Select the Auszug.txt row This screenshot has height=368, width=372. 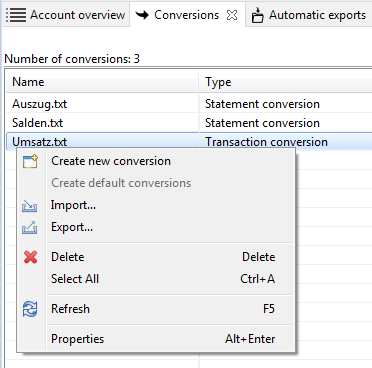(x=189, y=104)
